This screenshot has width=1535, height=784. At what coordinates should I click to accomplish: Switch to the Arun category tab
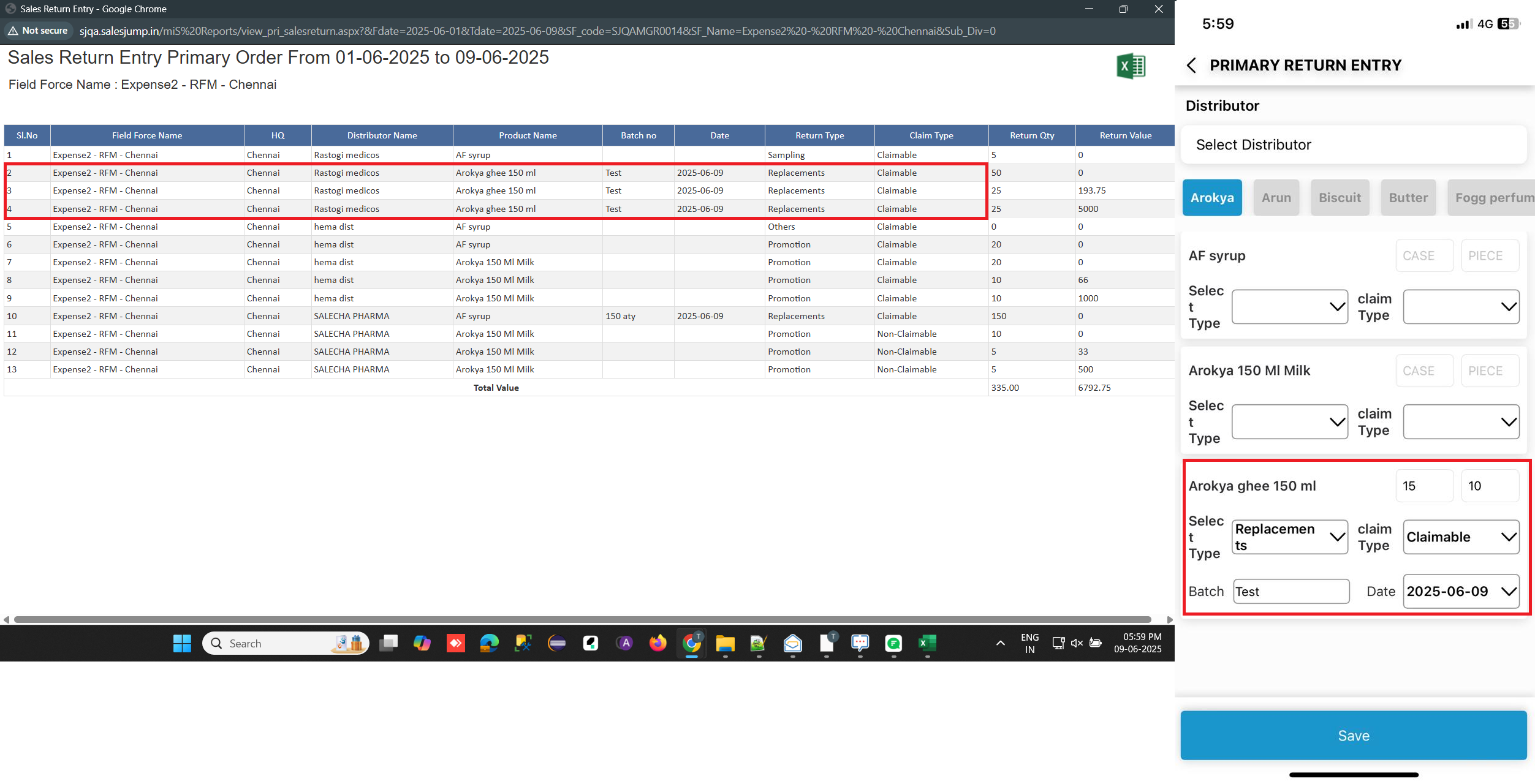pyautogui.click(x=1276, y=198)
